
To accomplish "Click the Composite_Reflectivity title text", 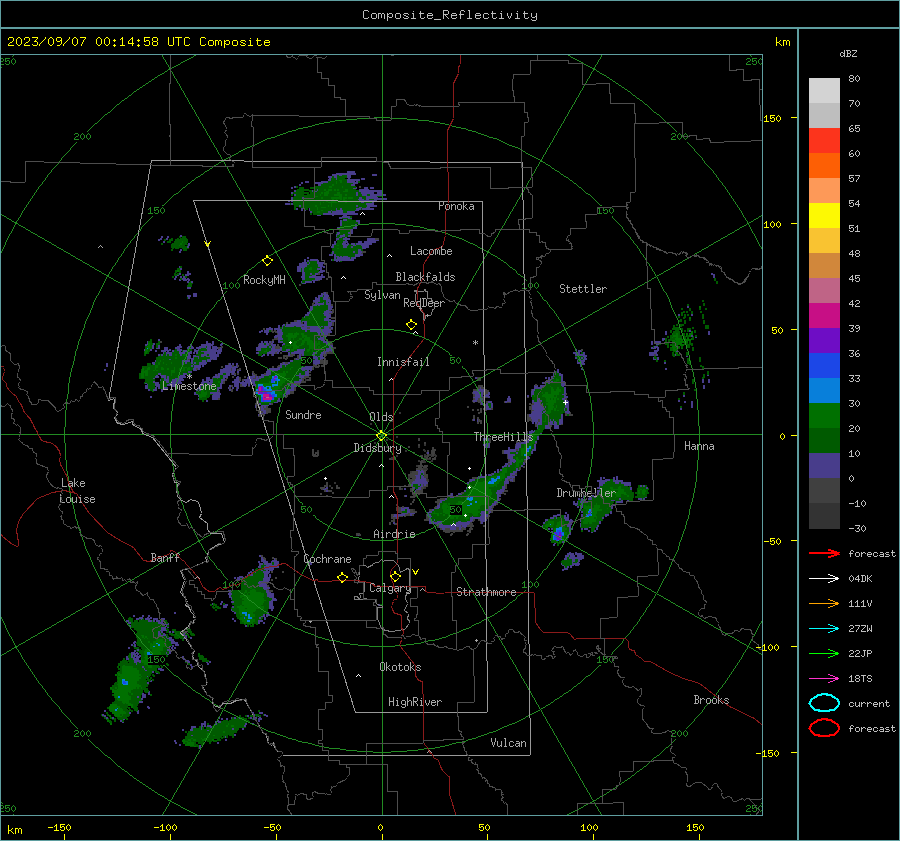I will coord(450,15).
